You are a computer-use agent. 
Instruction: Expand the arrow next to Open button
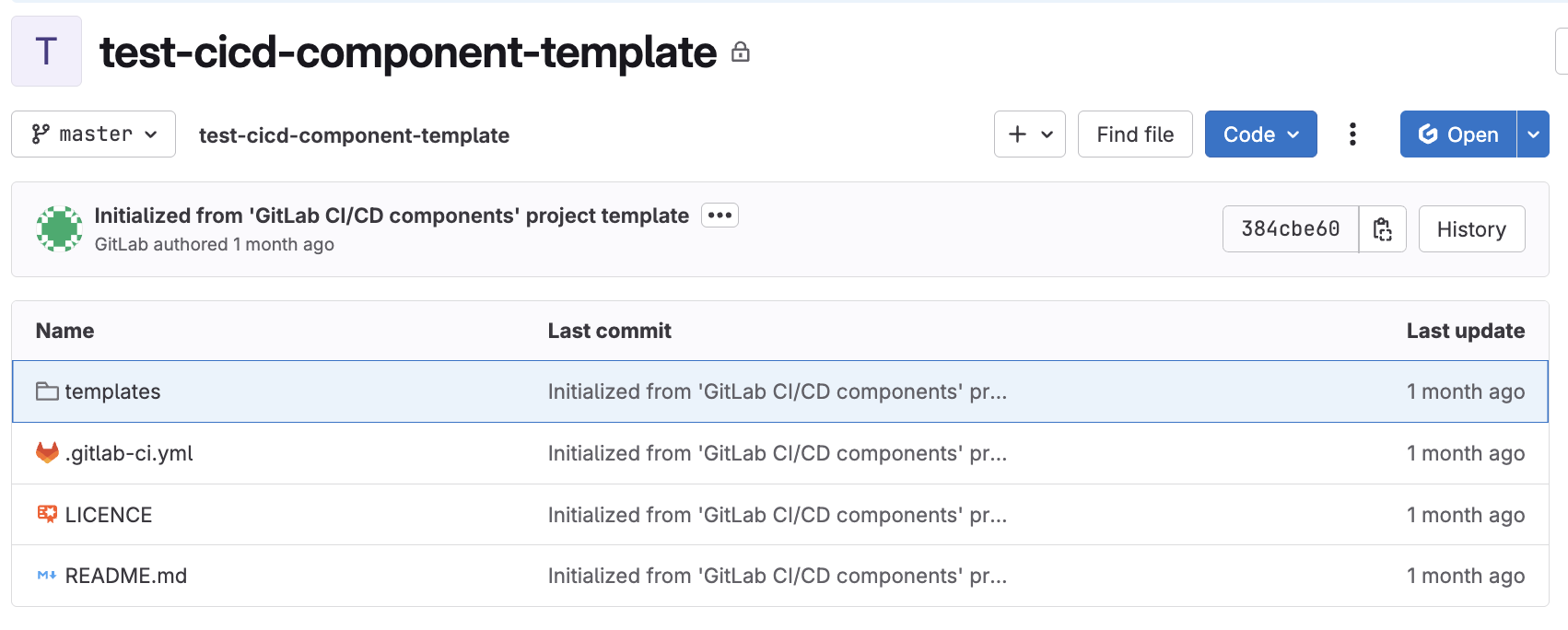tap(1533, 134)
